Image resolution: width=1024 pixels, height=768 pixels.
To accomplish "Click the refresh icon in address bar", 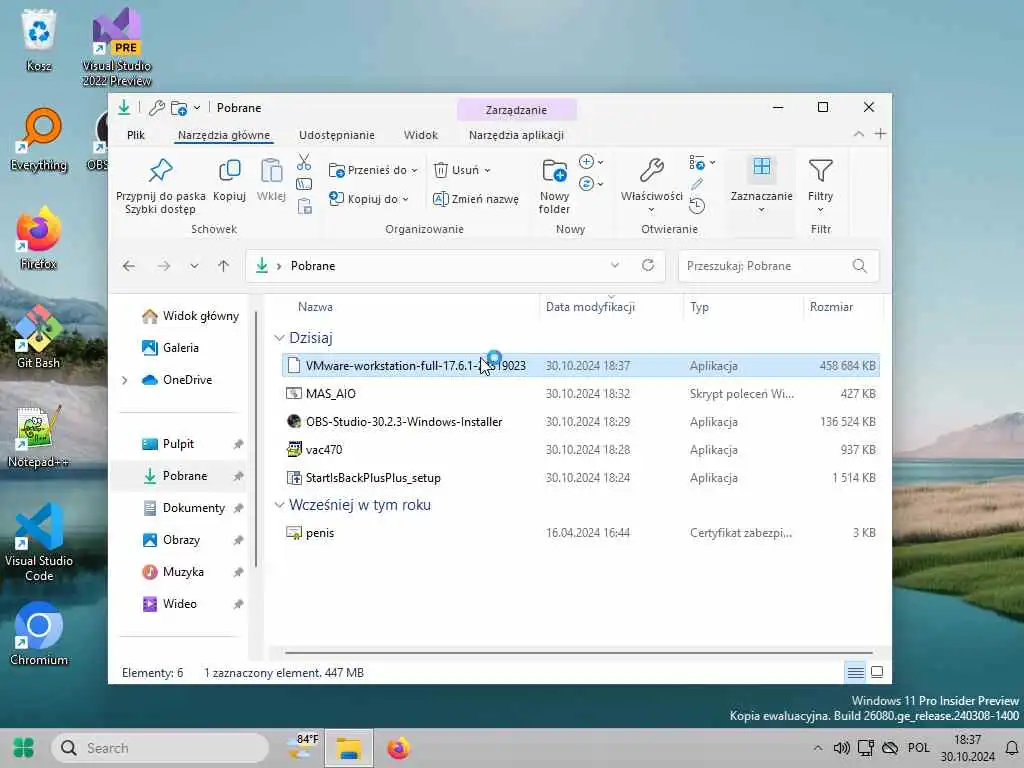I will point(648,265).
